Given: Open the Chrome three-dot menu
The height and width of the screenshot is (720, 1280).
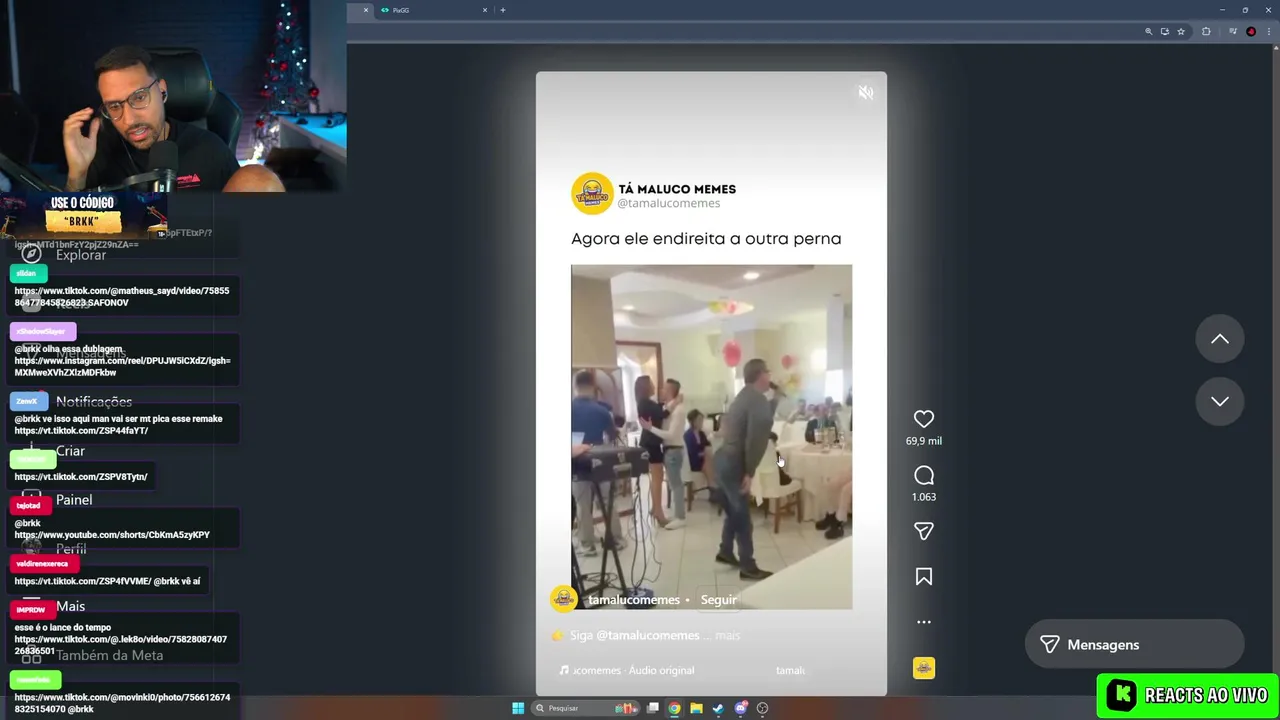Looking at the screenshot, I should pos(1267,32).
